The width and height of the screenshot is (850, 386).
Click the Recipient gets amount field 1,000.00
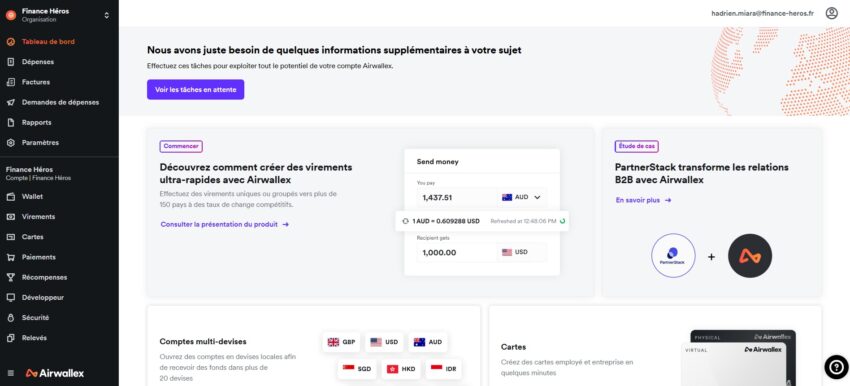pyautogui.click(x=456, y=252)
